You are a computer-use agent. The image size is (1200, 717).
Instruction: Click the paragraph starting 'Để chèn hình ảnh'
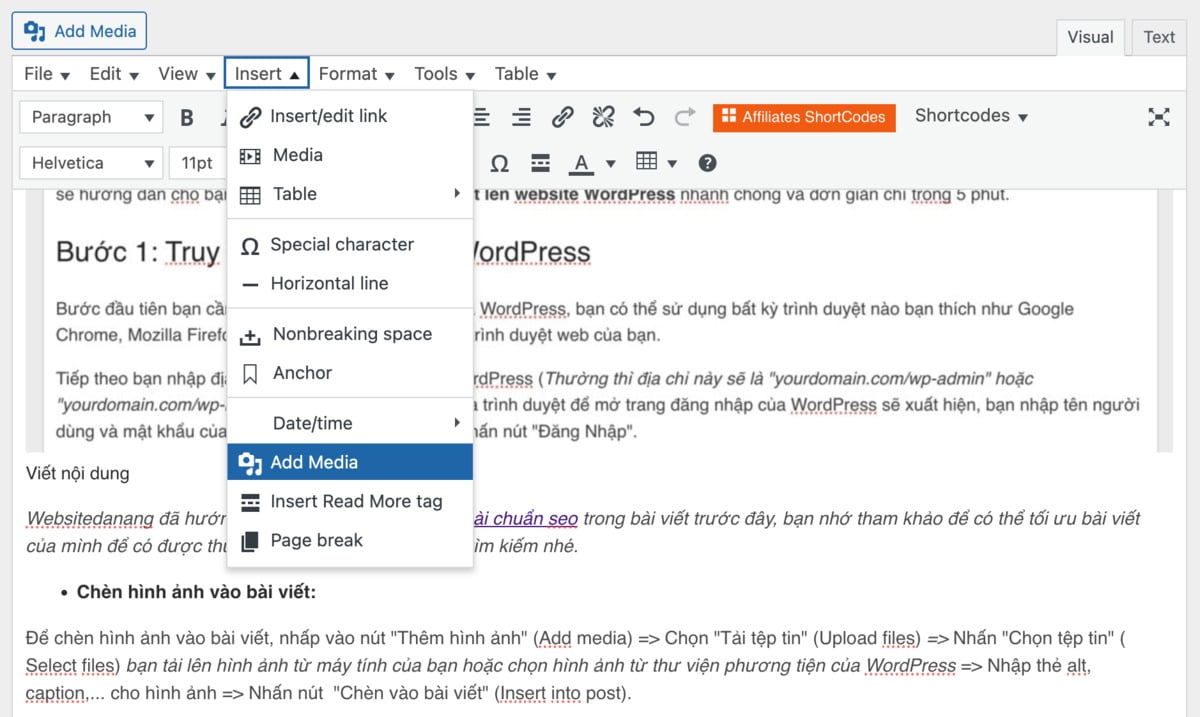tap(577, 665)
